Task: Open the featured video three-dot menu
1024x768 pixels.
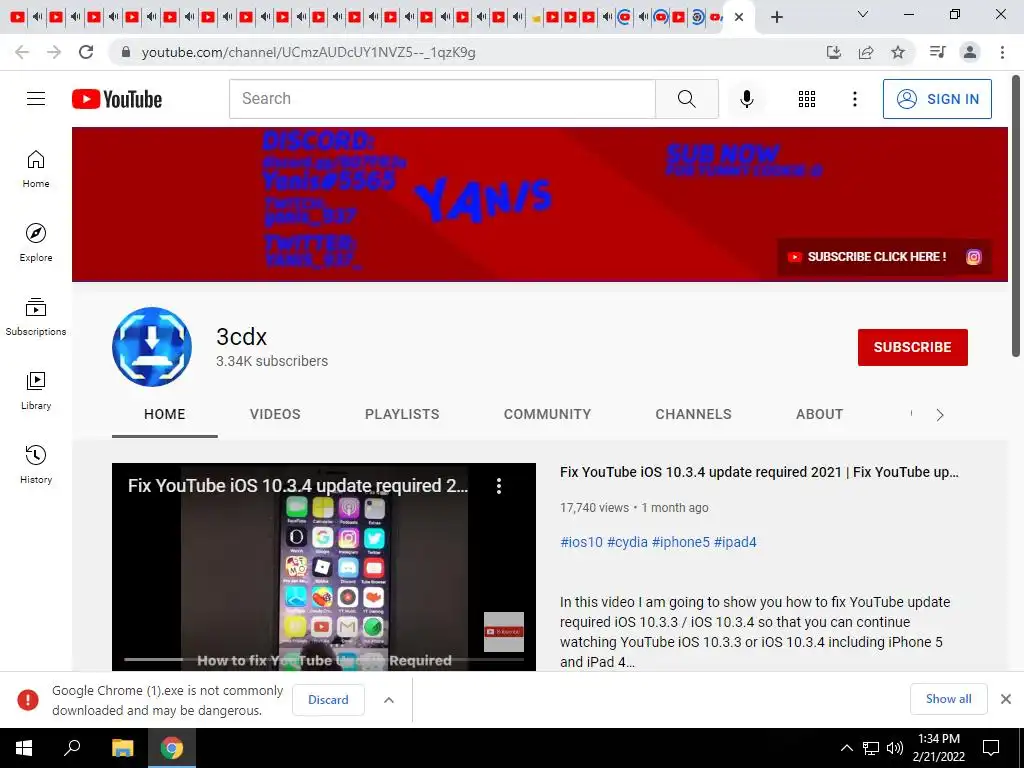Action: (x=499, y=485)
